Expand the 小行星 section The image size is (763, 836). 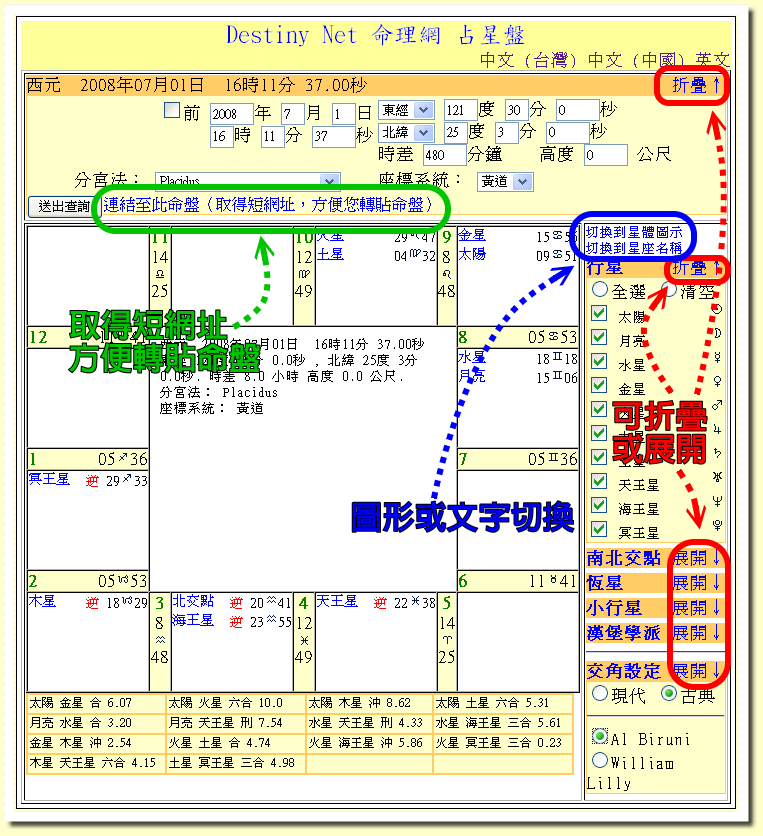click(x=696, y=608)
